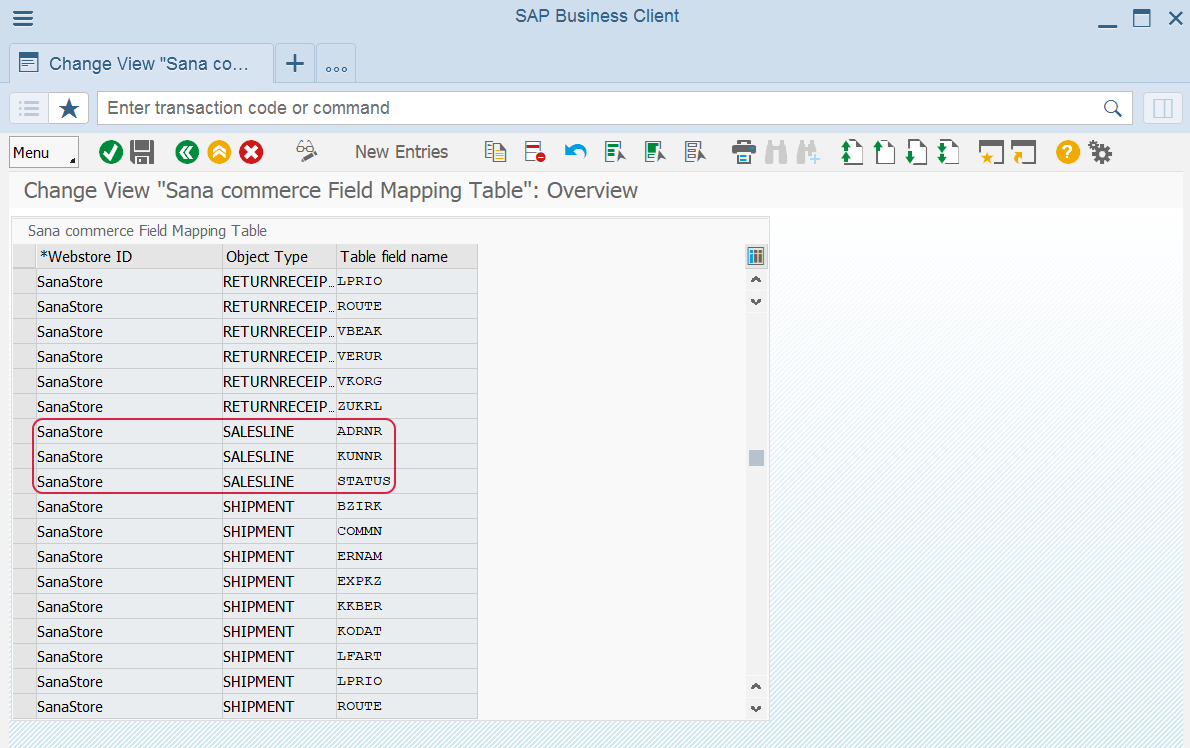Cancel with the red X icon
Image resolution: width=1190 pixels, height=748 pixels.
251,152
